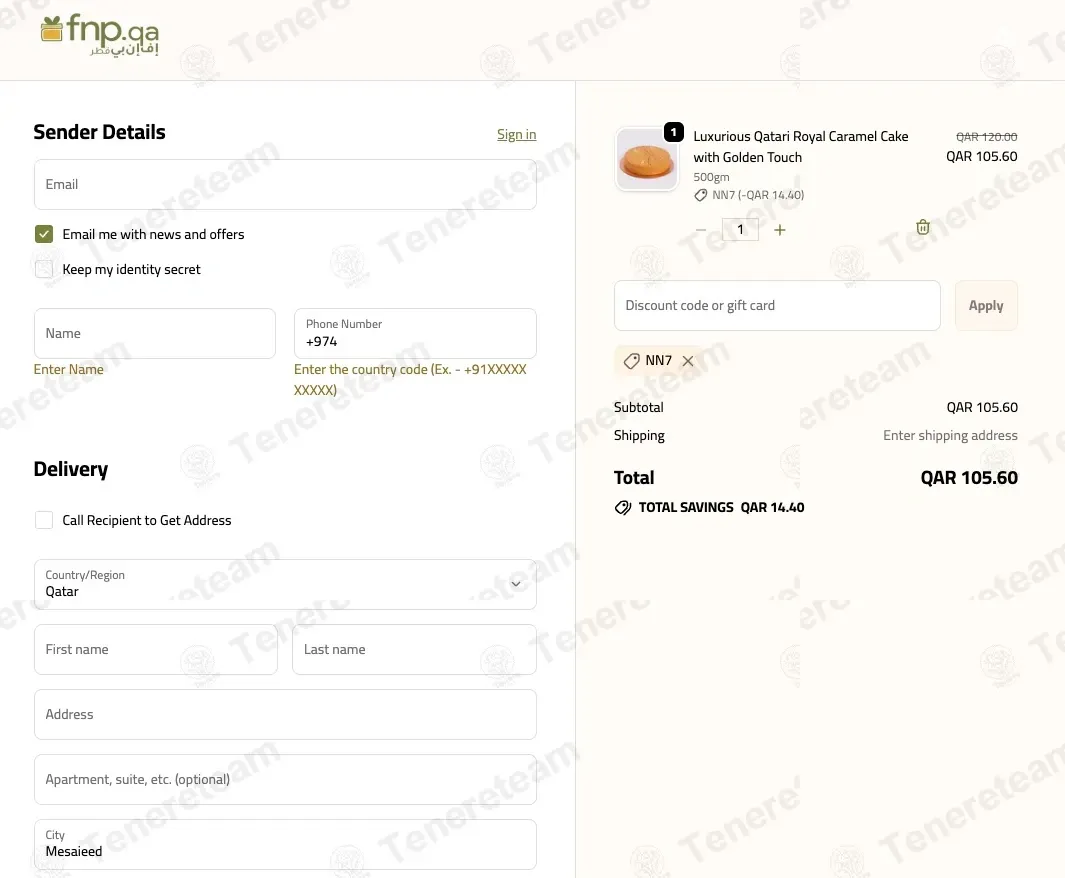The image size is (1065, 878).
Task: Open the caramel cake product thumbnail
Action: 647,159
